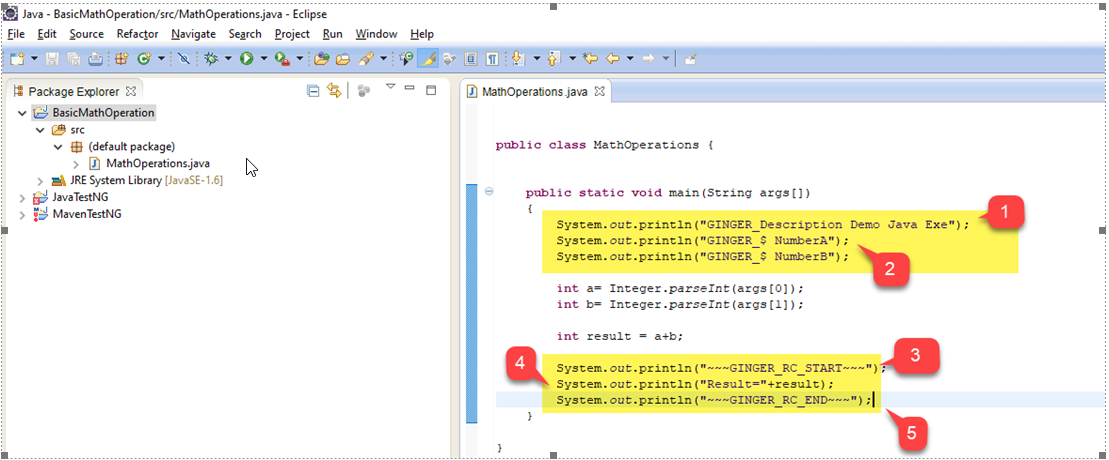The width and height of the screenshot is (1109, 460).
Task: Open the New wizard dropdown arrow
Action: pos(34,59)
